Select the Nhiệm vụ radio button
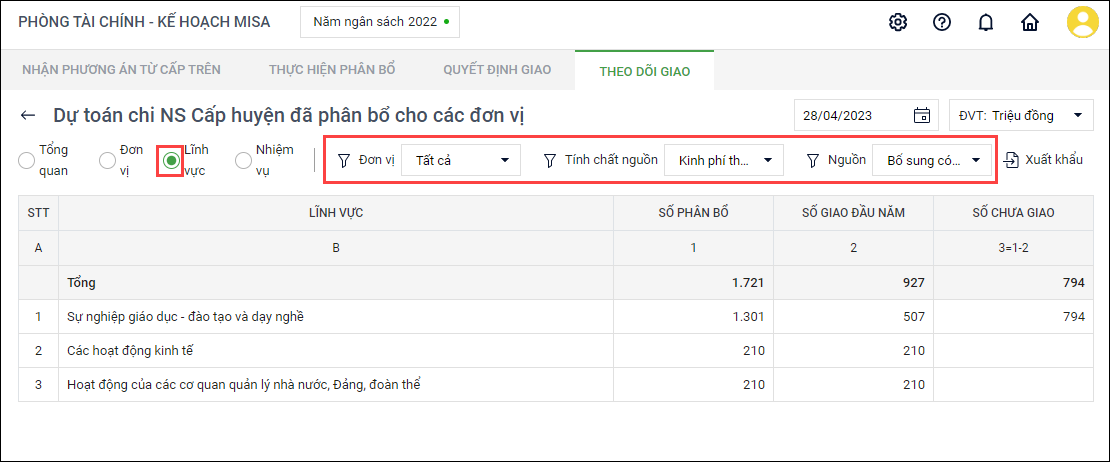This screenshot has height=462, width=1110. (x=243, y=160)
